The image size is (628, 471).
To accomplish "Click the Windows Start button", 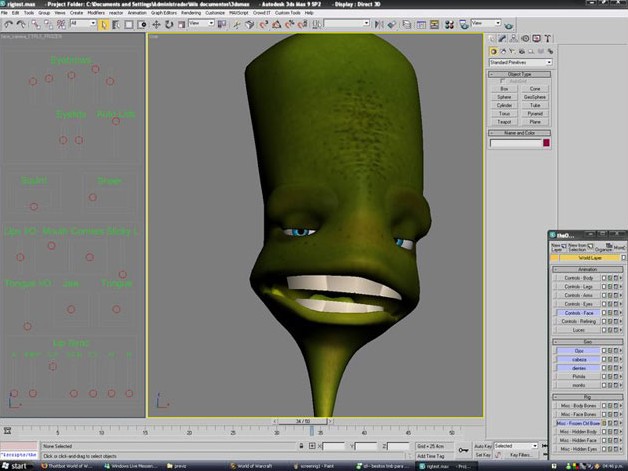I will 14,465.
